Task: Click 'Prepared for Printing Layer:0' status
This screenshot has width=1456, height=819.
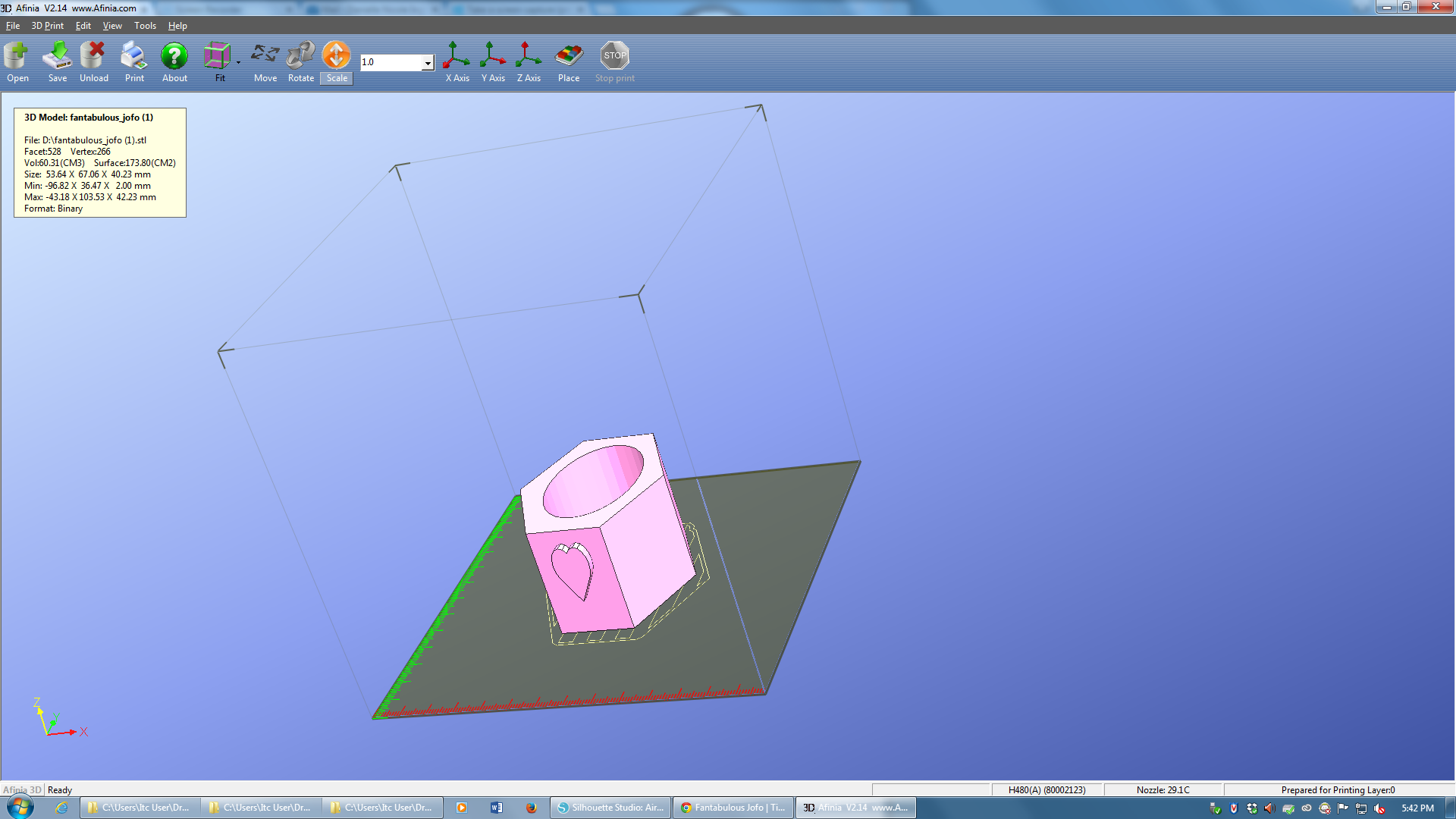Action: coord(1338,789)
